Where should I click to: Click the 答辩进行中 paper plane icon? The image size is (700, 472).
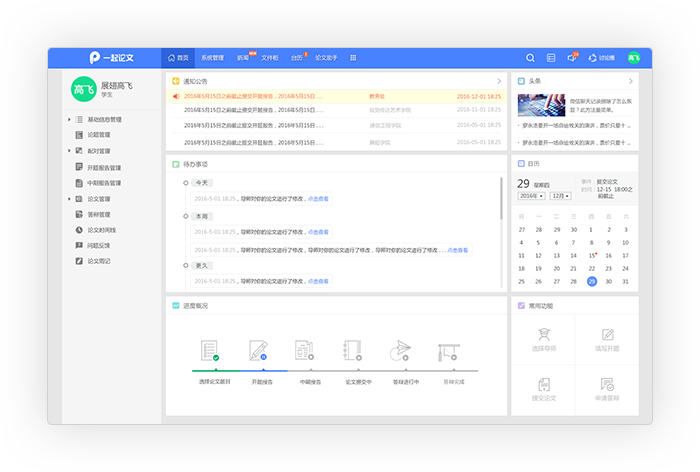click(x=401, y=351)
